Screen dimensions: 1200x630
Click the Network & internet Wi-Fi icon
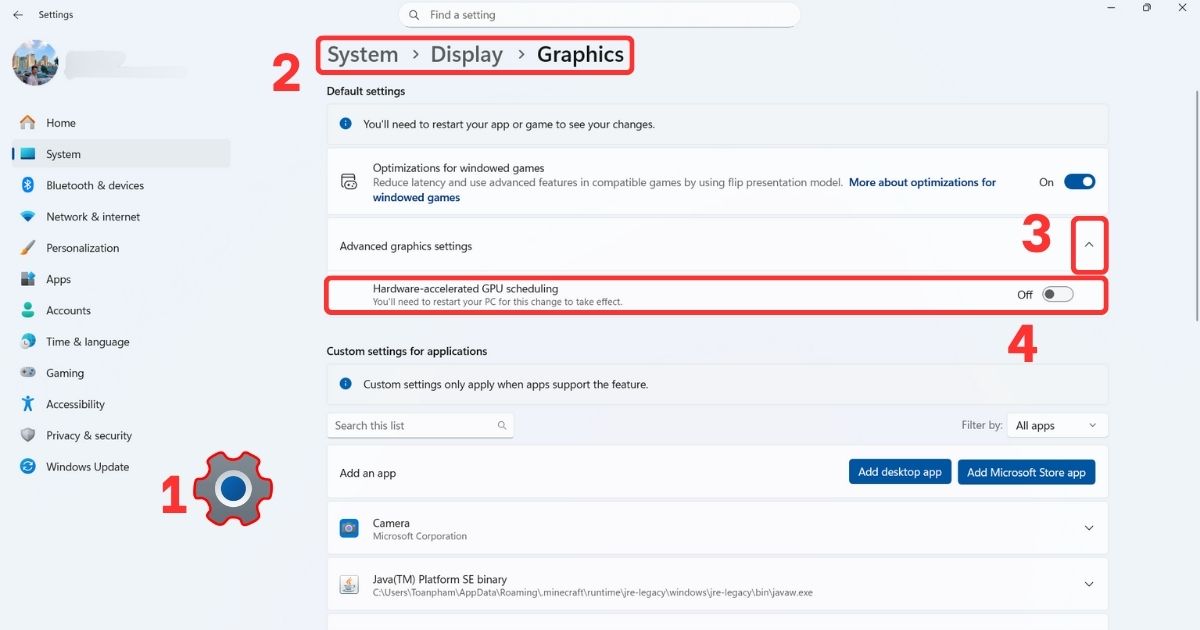coord(27,217)
